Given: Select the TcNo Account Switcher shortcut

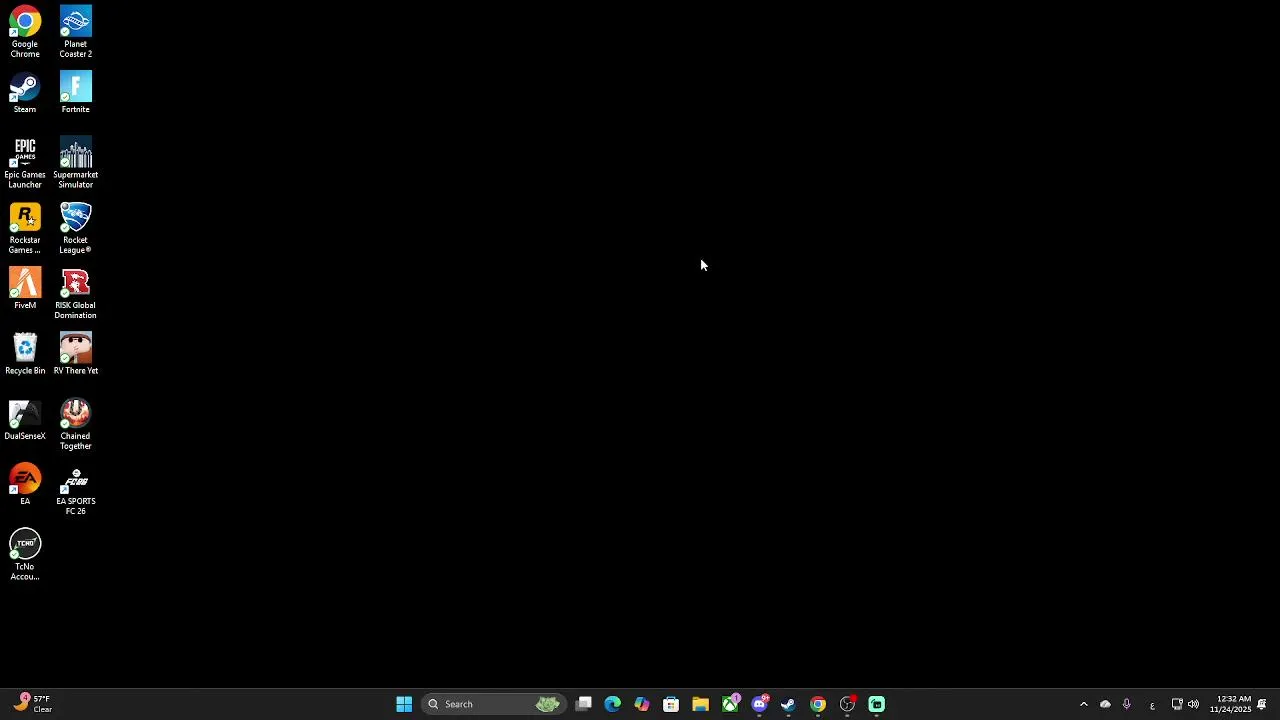Looking at the screenshot, I should [25, 555].
